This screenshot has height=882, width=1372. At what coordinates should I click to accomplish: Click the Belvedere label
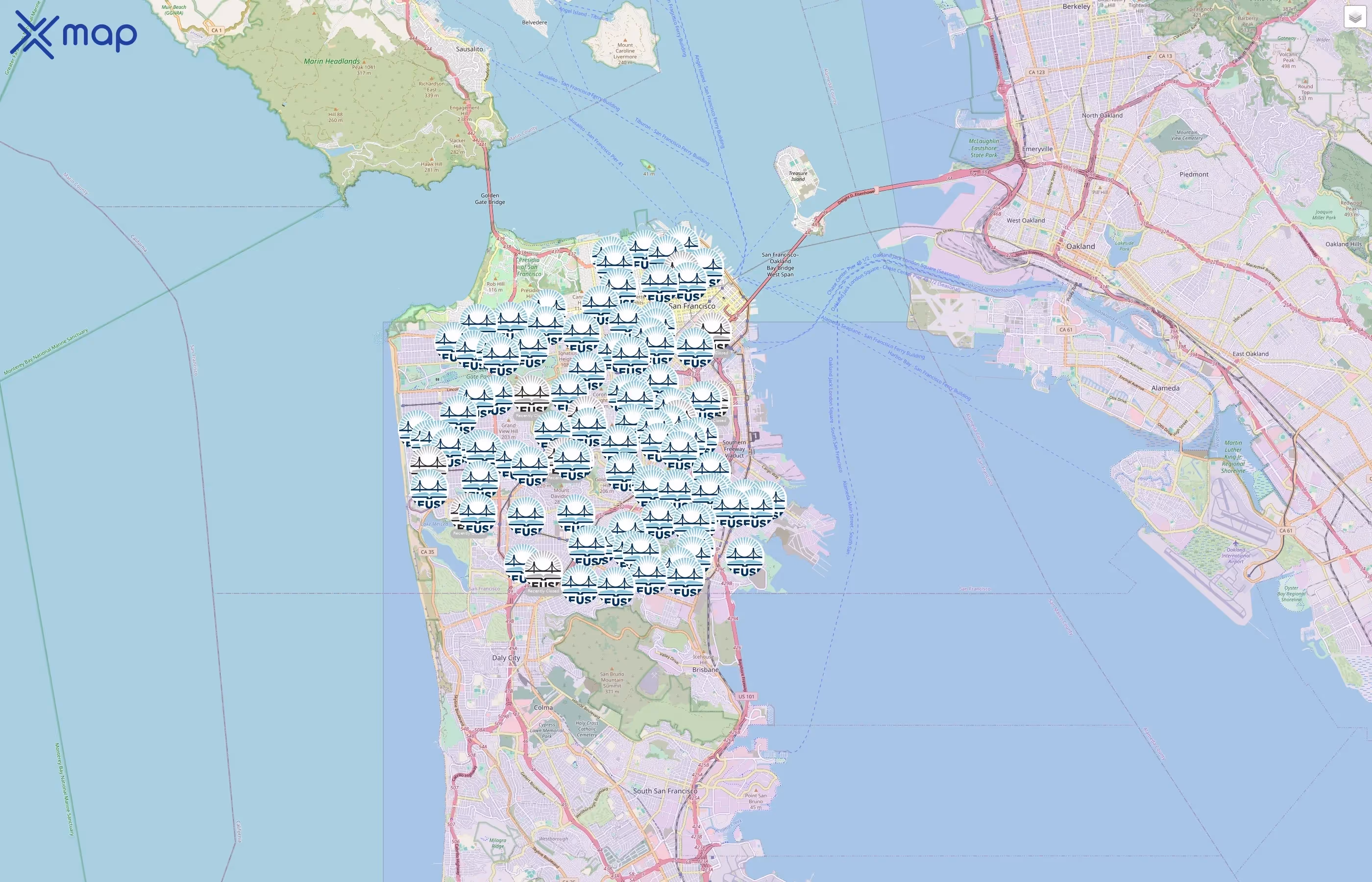[x=534, y=23]
